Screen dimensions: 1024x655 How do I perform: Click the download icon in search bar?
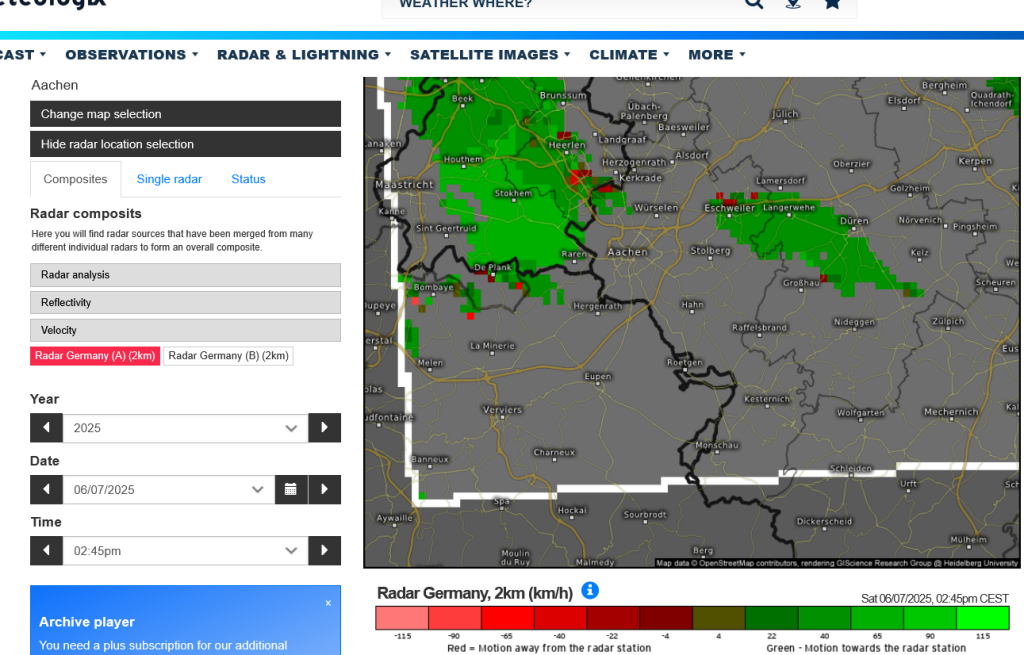click(793, 3)
